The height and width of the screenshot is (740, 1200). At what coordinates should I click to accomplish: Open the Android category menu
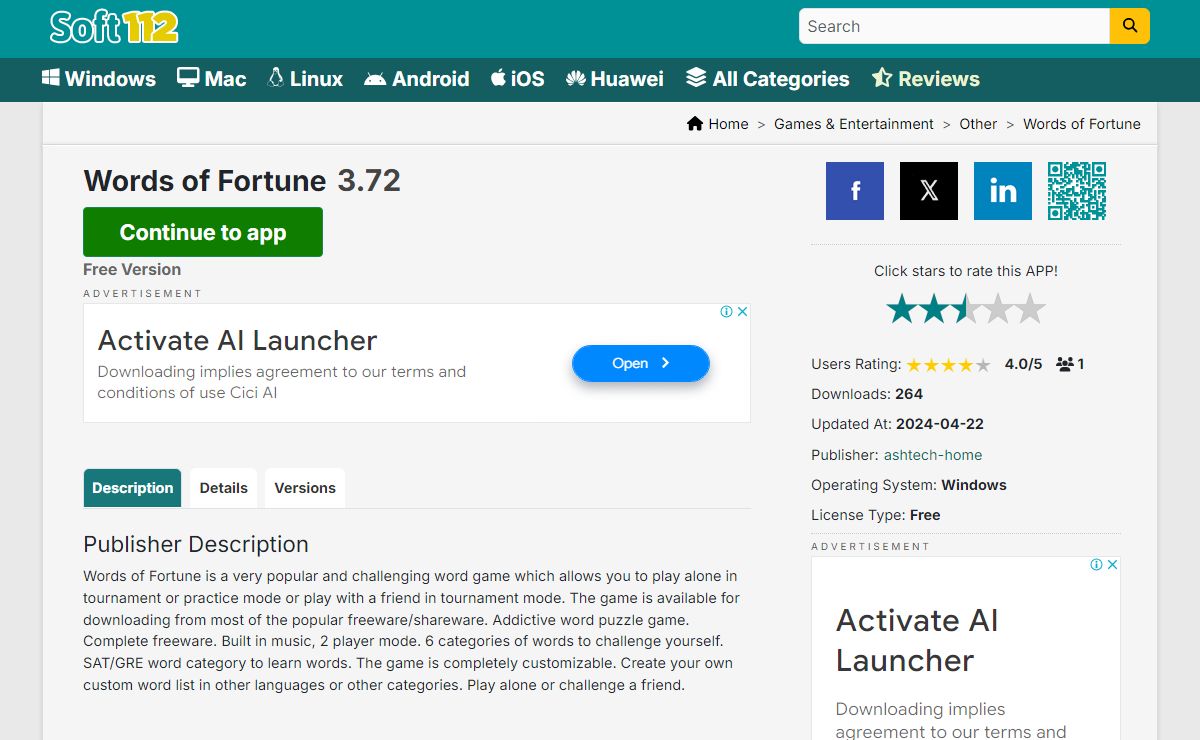tap(417, 79)
